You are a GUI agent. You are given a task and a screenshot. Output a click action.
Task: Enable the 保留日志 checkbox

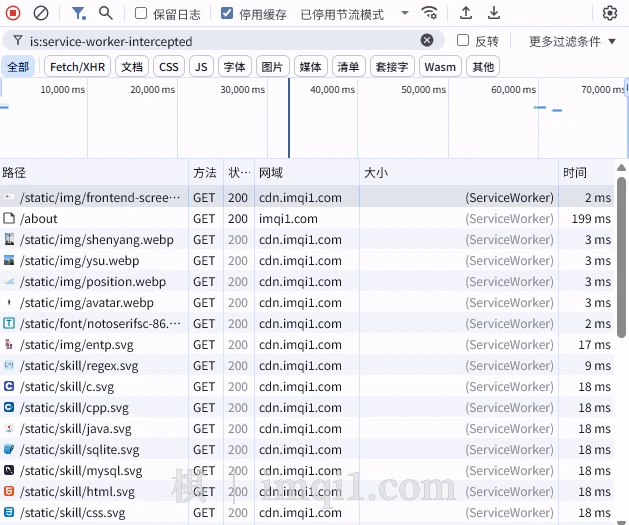click(141, 14)
